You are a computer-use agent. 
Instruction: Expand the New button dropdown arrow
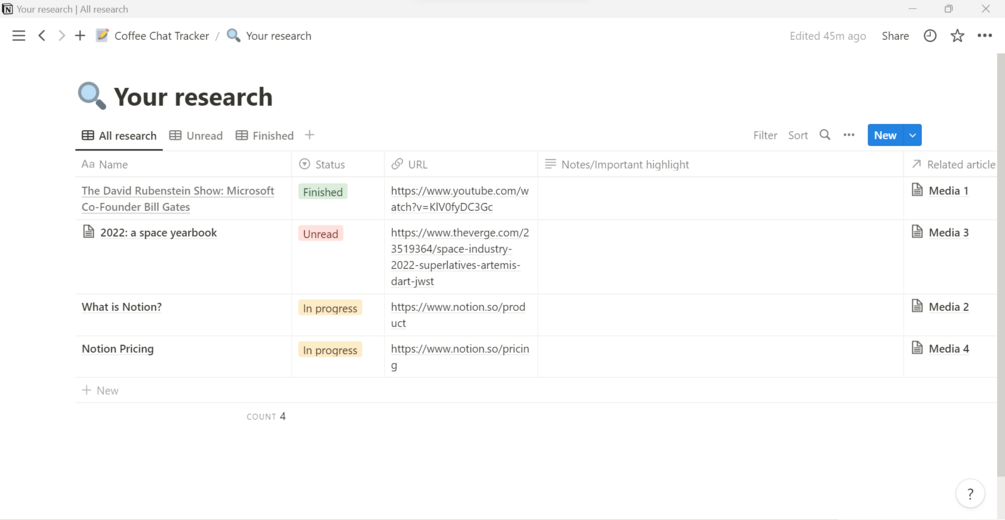913,135
